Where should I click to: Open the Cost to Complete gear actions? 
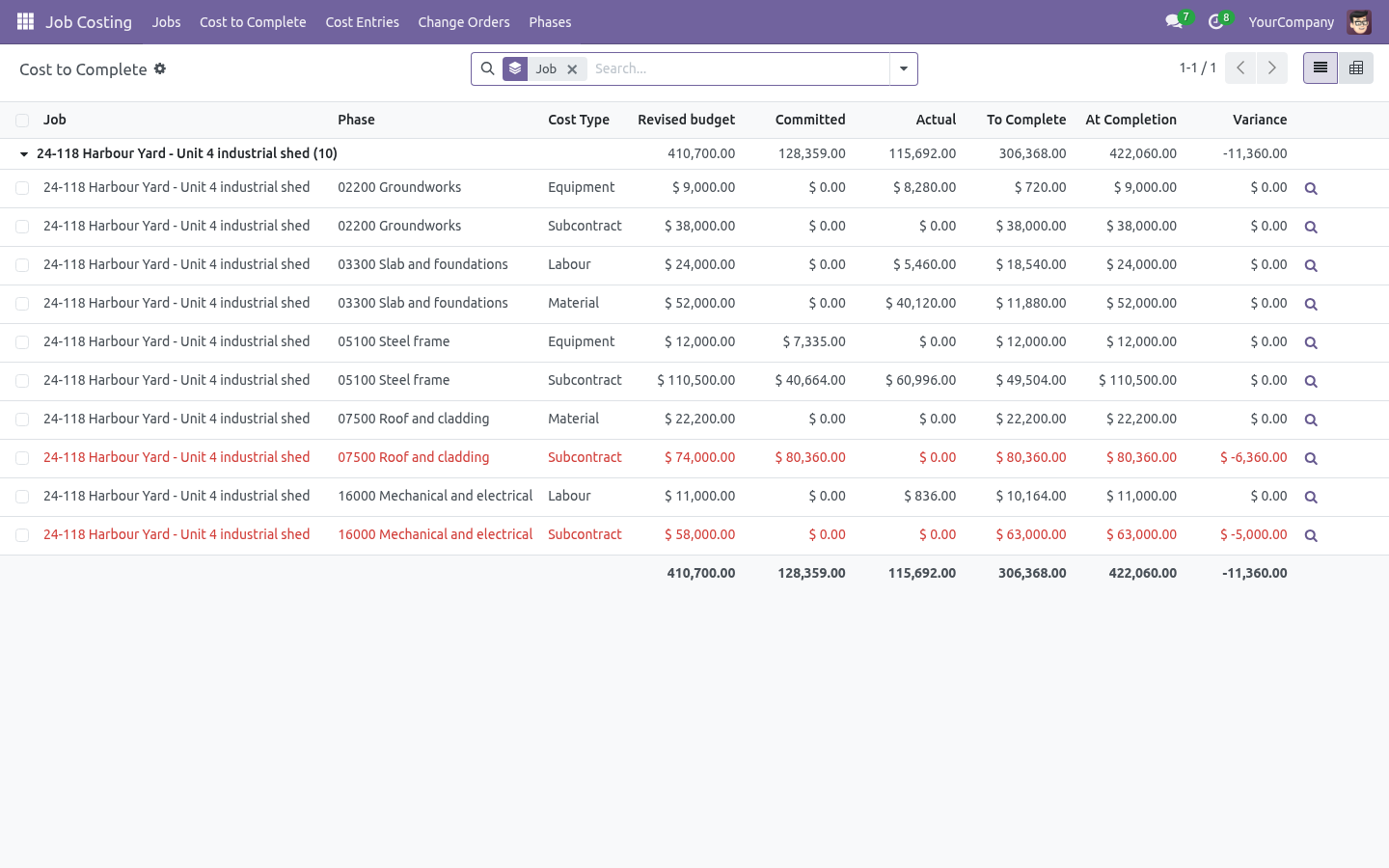click(160, 68)
